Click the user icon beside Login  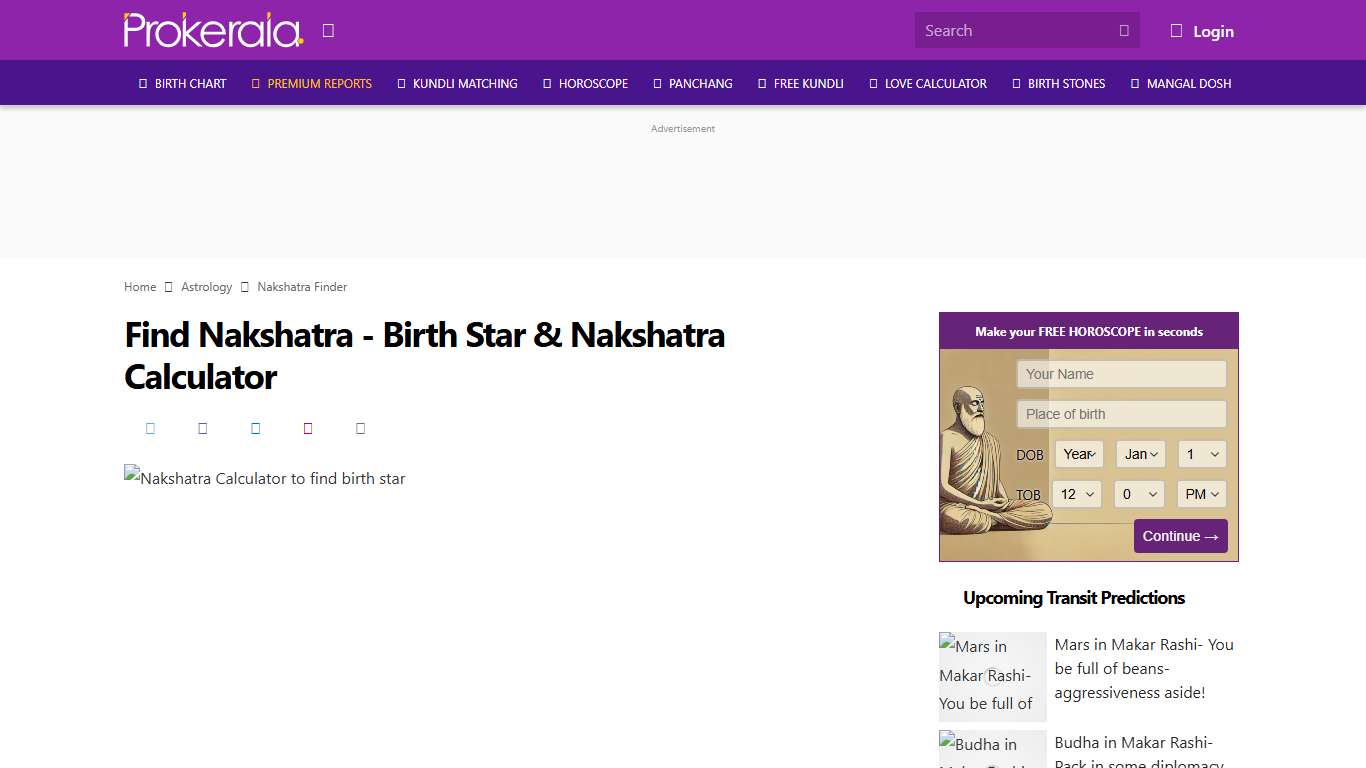coord(1176,30)
